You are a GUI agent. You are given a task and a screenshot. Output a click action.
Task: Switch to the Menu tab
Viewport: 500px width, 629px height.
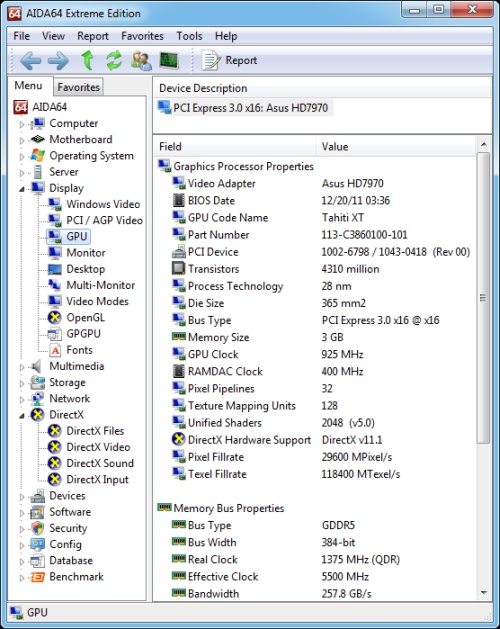28,85
